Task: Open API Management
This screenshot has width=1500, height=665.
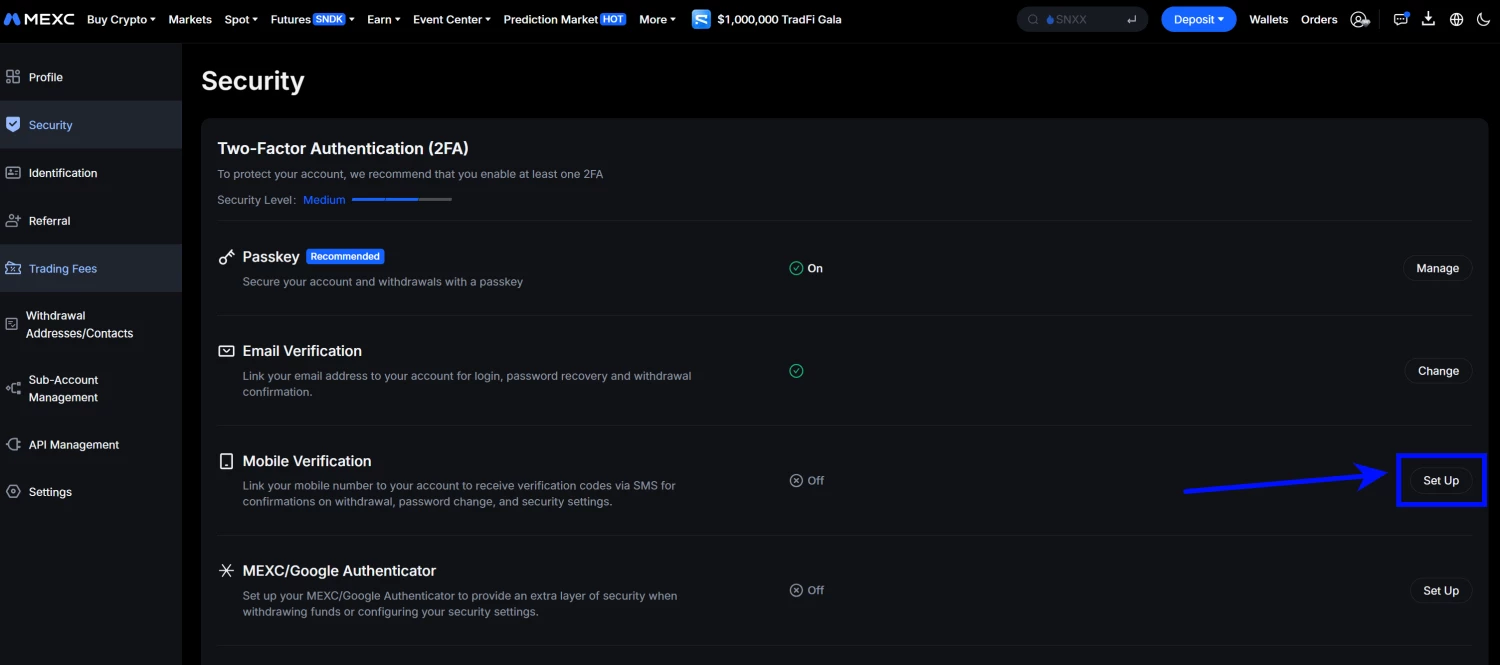Action: pyautogui.click(x=91, y=444)
